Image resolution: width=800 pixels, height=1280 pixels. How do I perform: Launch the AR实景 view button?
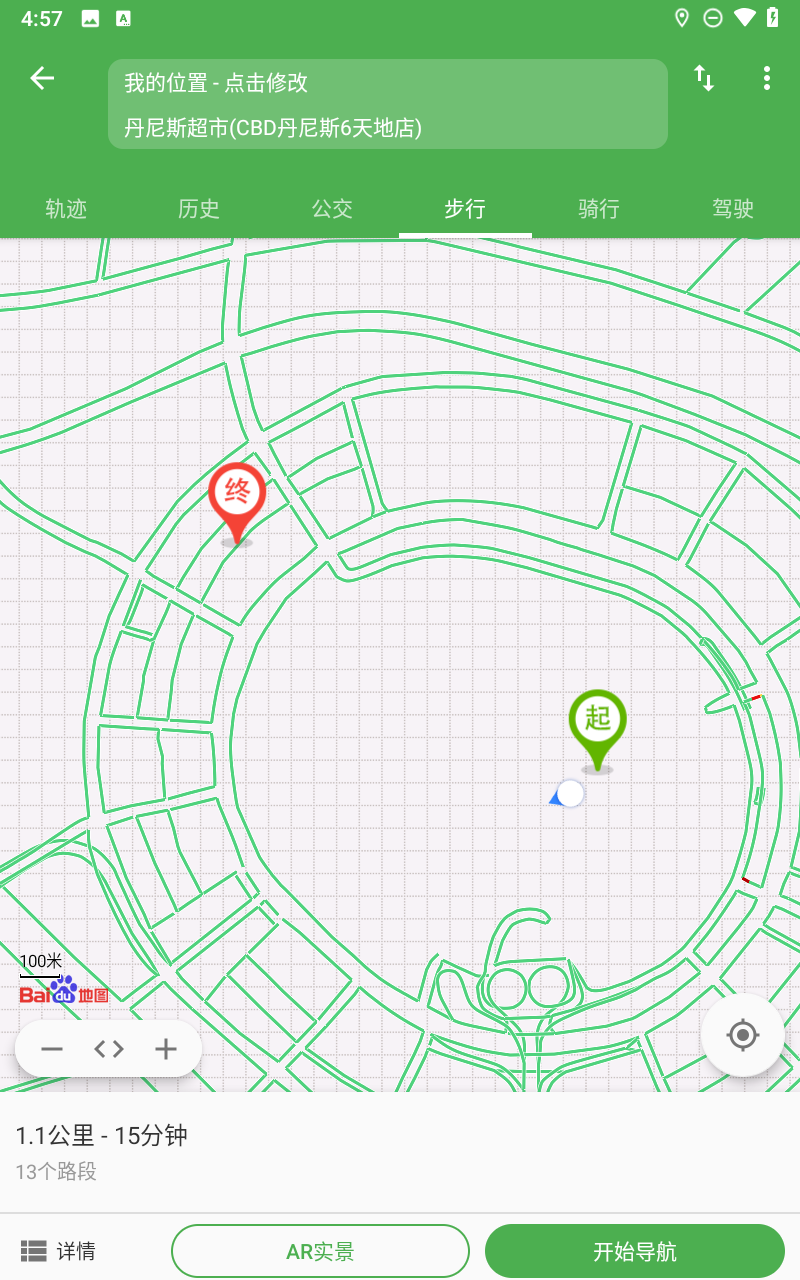pos(320,1251)
